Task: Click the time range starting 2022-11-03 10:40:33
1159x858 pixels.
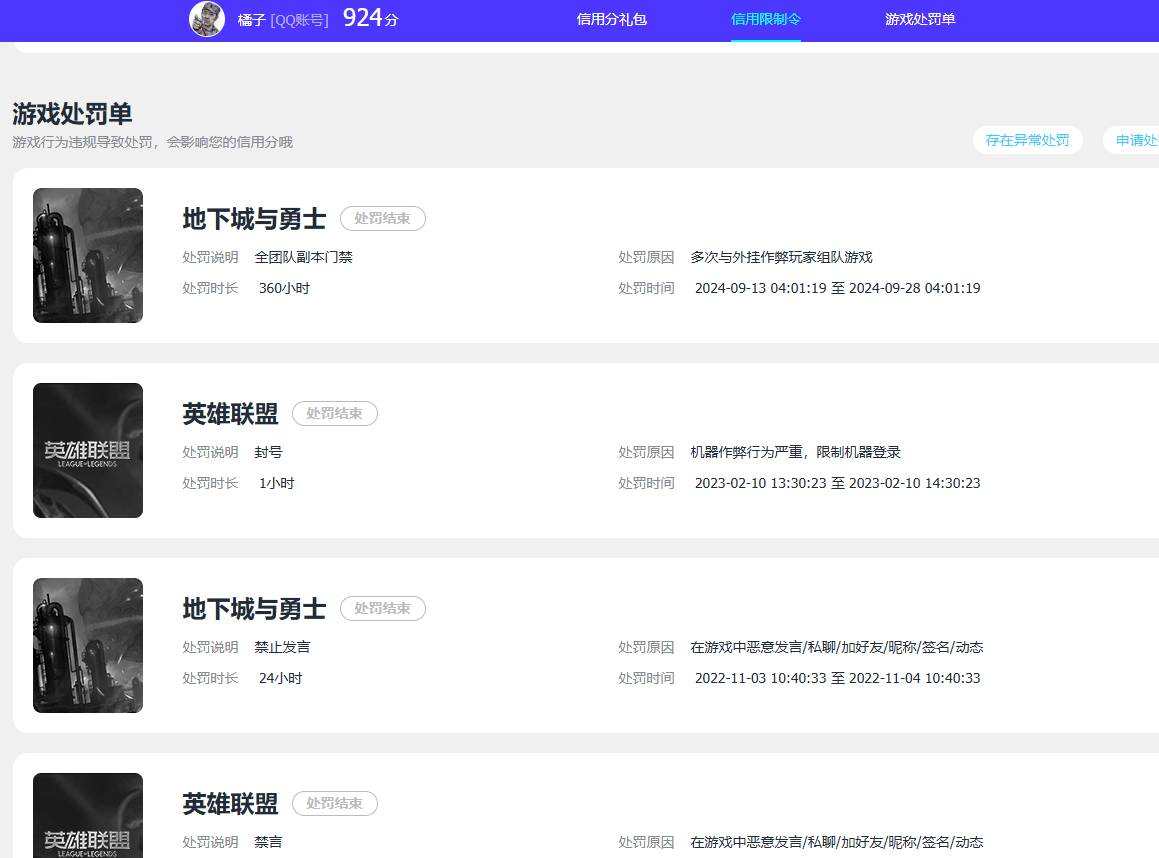Action: pos(837,678)
